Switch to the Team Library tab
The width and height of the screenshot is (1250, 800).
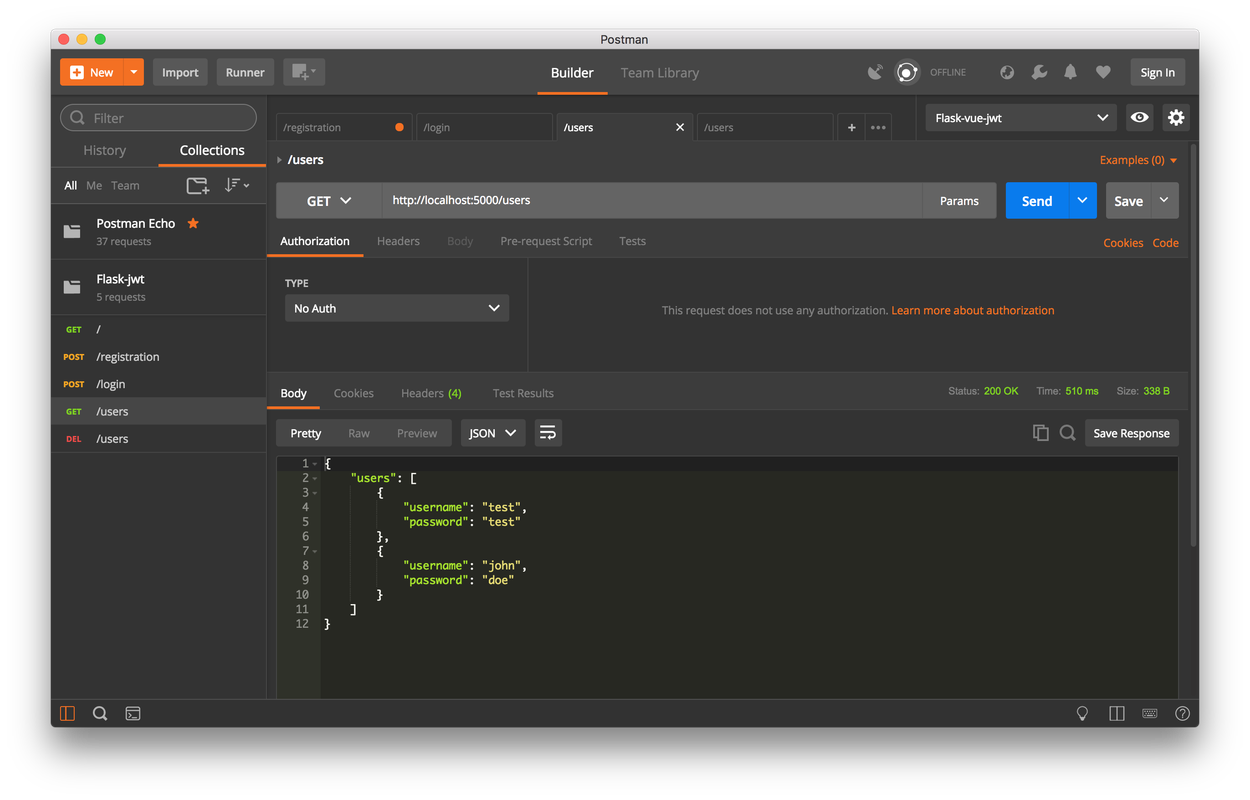[660, 73]
